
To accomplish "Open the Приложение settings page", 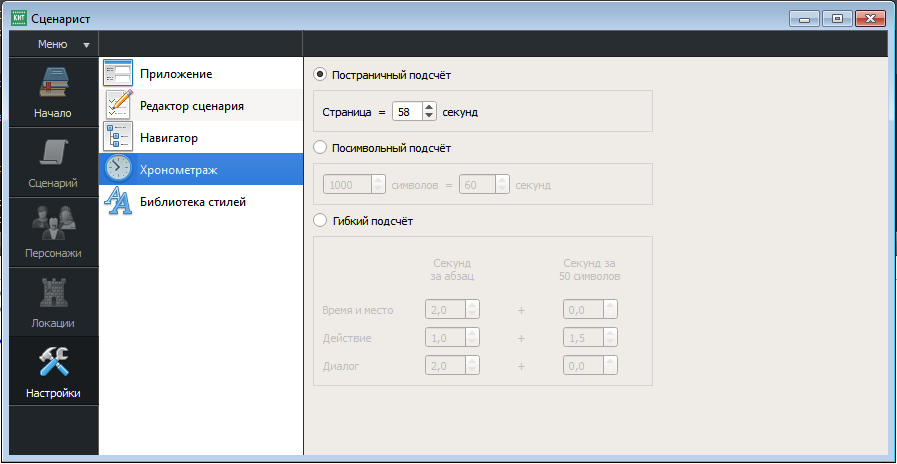I will pos(201,73).
